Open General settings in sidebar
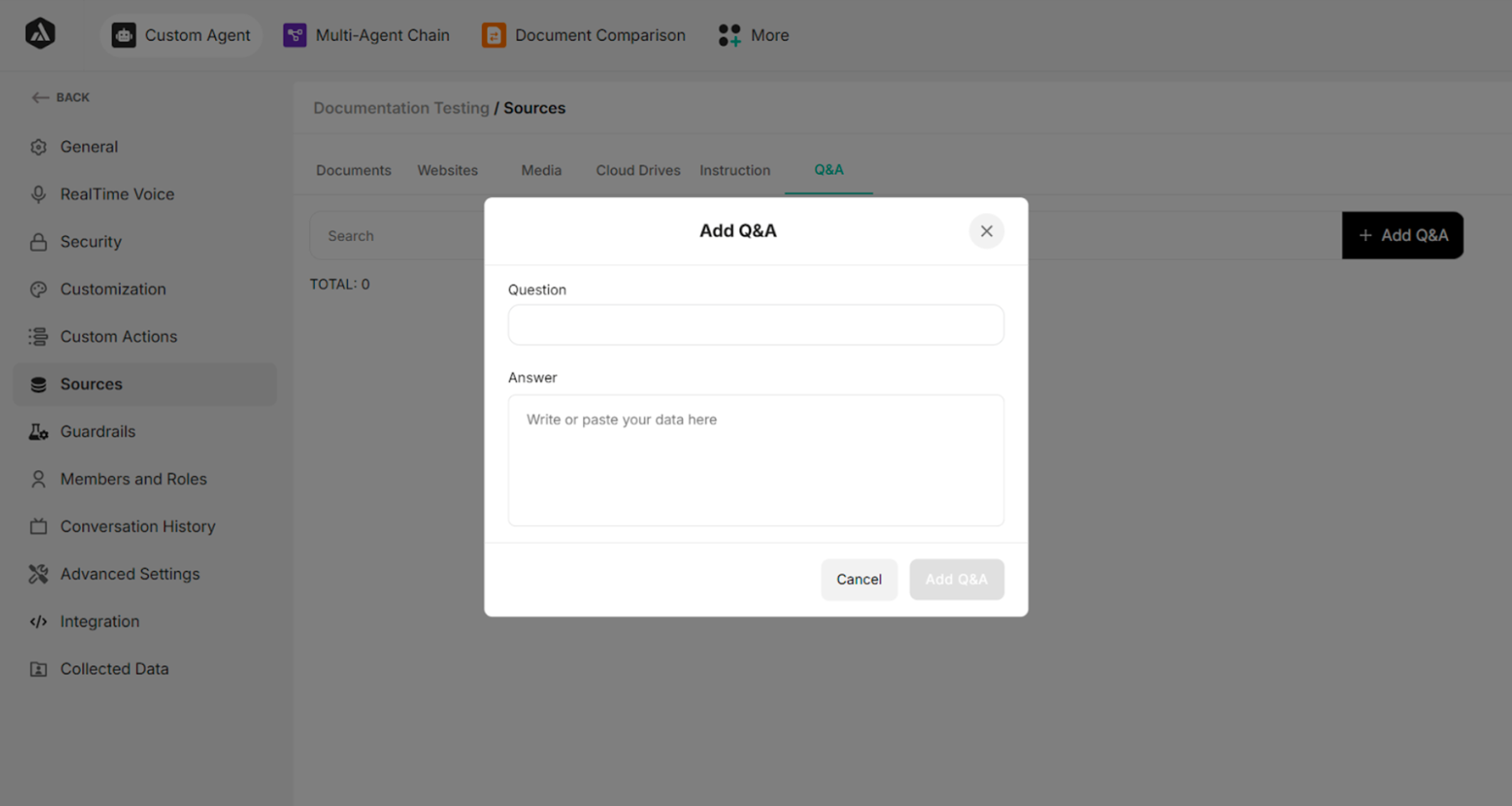 pos(145,147)
